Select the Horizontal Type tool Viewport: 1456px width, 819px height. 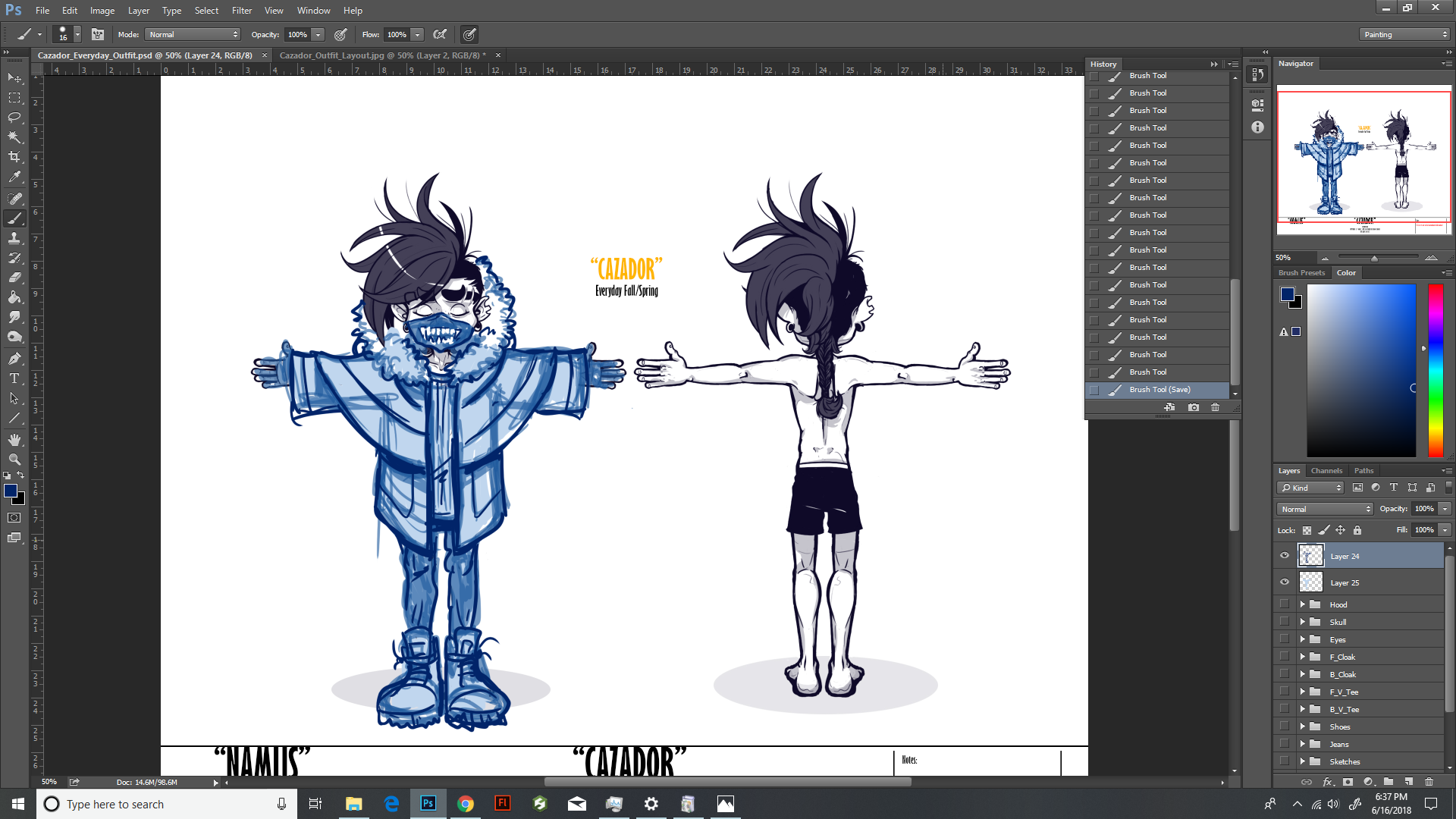[x=14, y=378]
